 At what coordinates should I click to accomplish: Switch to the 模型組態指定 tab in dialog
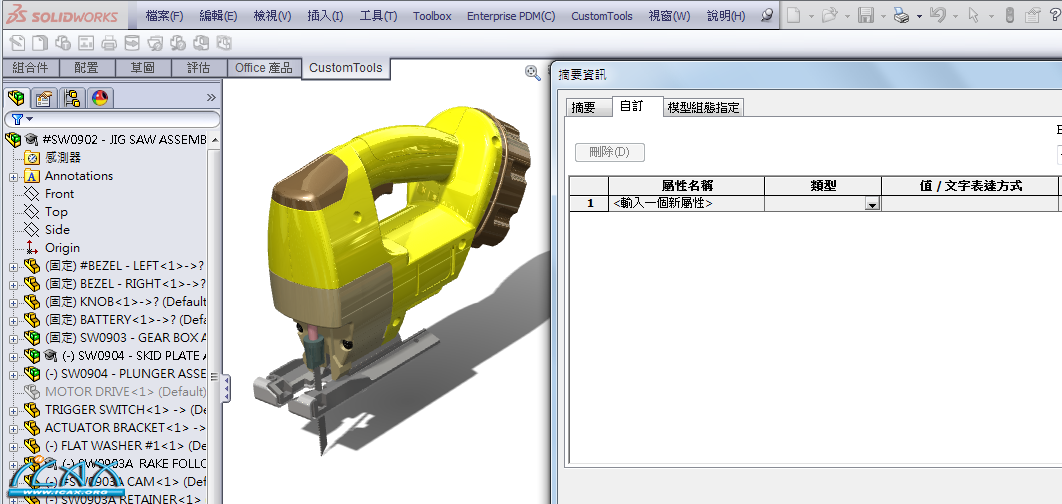coord(704,107)
